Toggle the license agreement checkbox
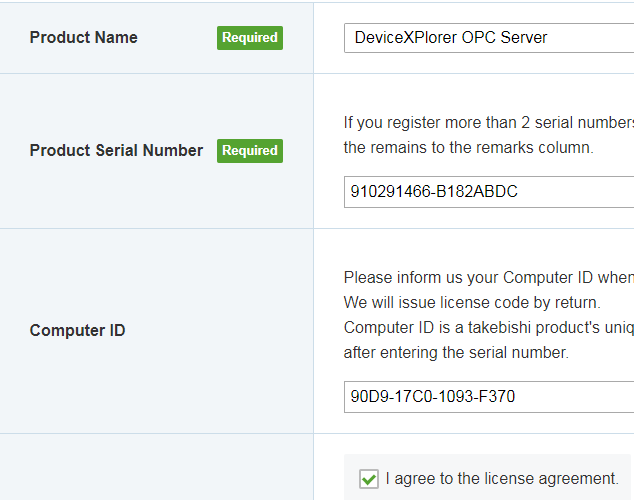The width and height of the screenshot is (634, 500). 369,479
